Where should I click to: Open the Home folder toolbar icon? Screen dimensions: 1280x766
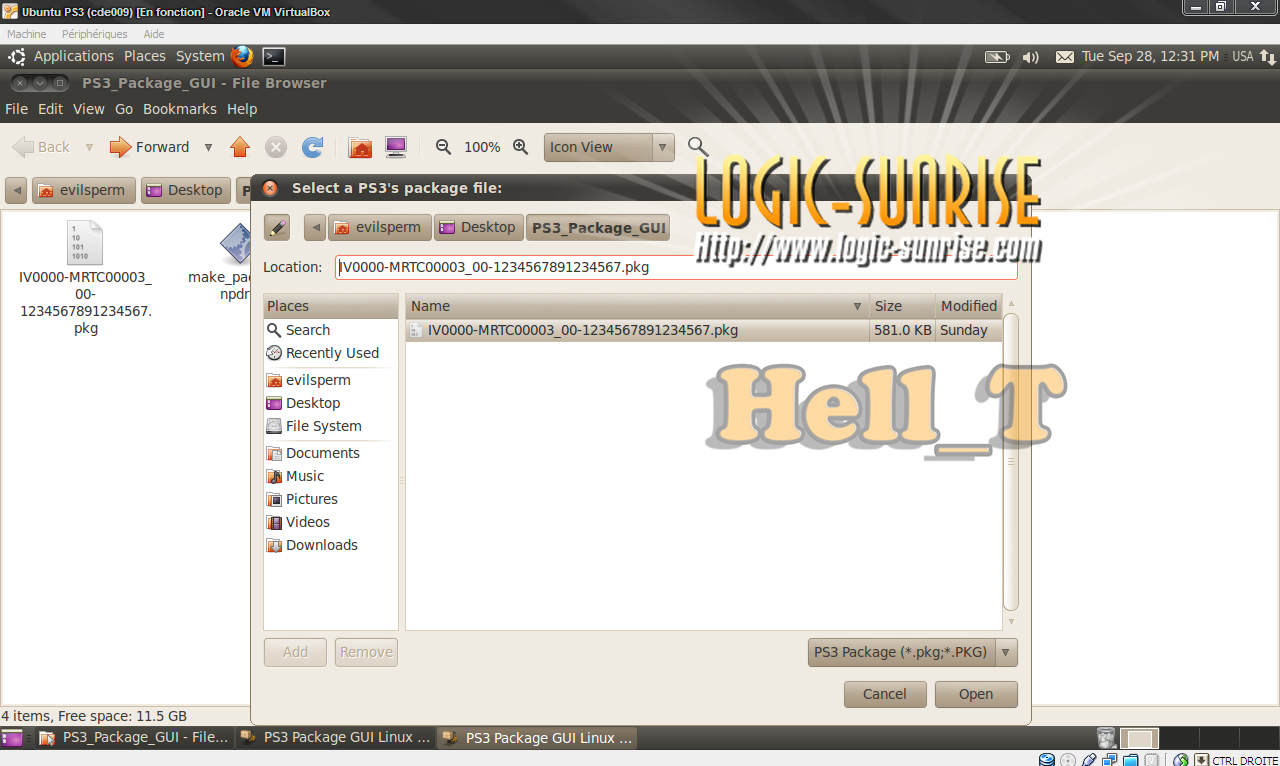(360, 147)
